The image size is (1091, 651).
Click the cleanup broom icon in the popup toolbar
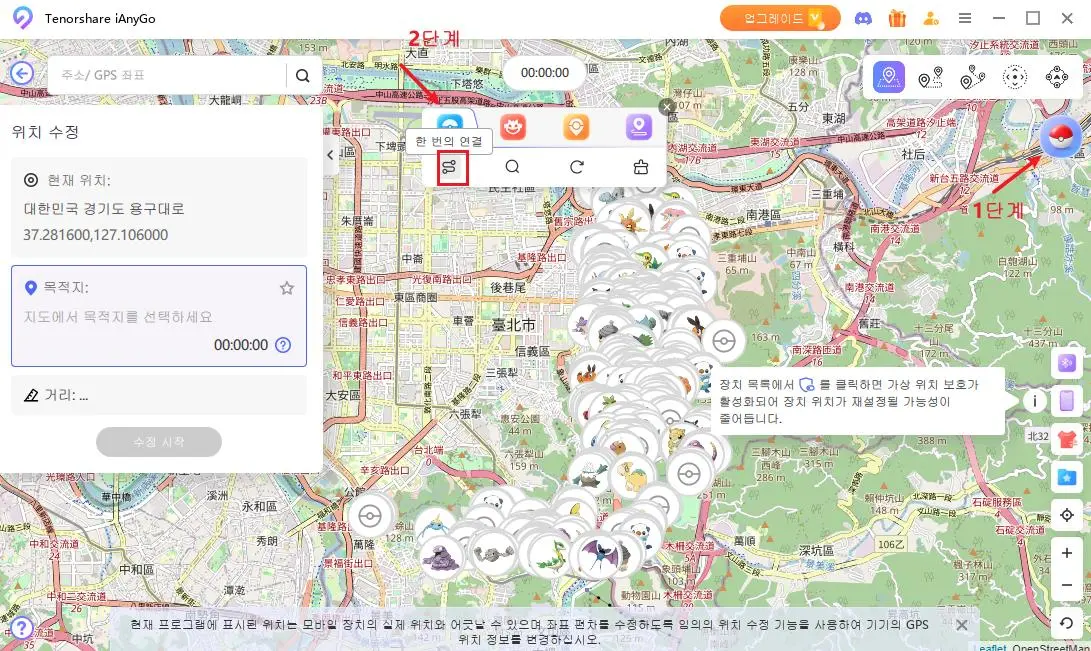tap(641, 167)
